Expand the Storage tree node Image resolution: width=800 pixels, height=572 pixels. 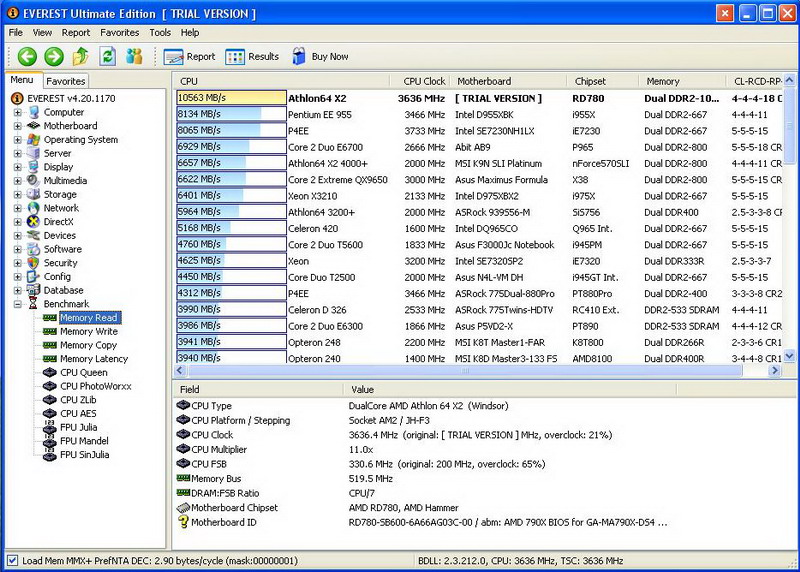(x=17, y=195)
